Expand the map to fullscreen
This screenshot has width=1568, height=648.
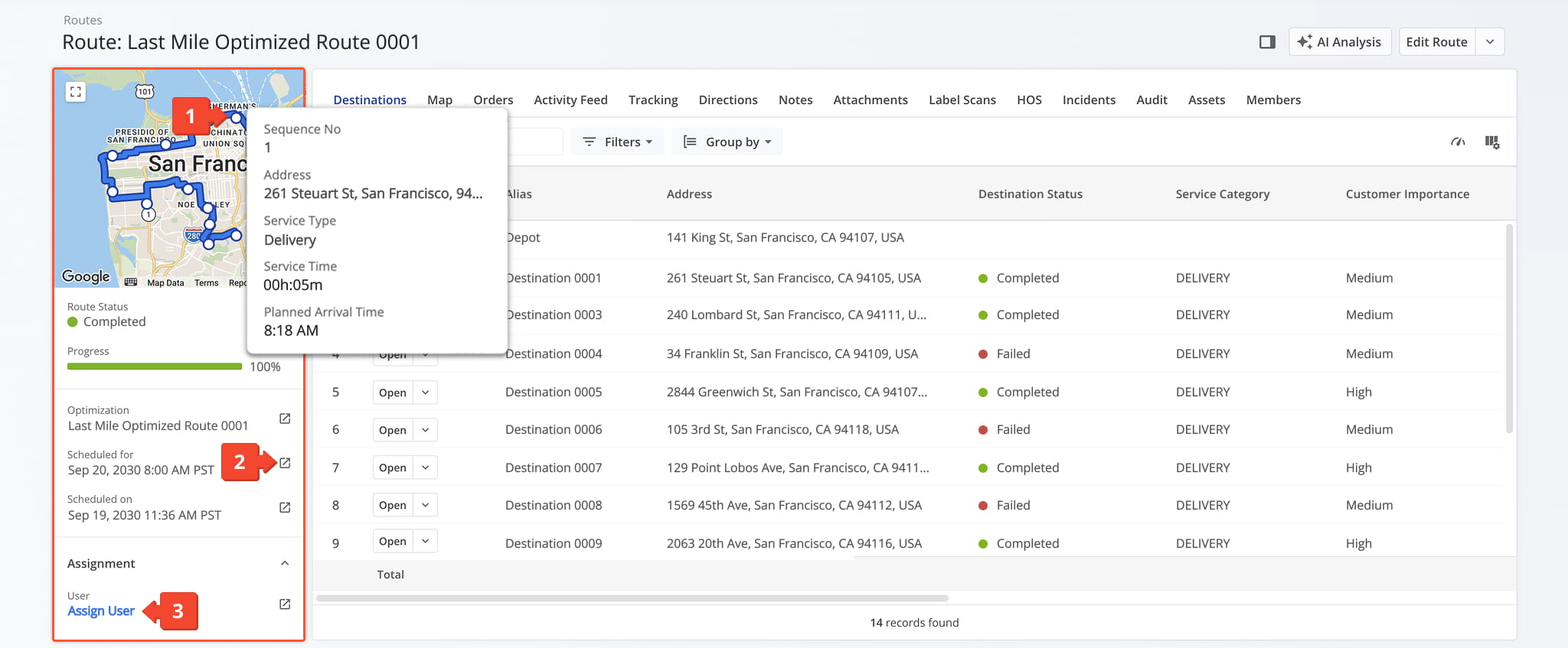click(x=75, y=92)
